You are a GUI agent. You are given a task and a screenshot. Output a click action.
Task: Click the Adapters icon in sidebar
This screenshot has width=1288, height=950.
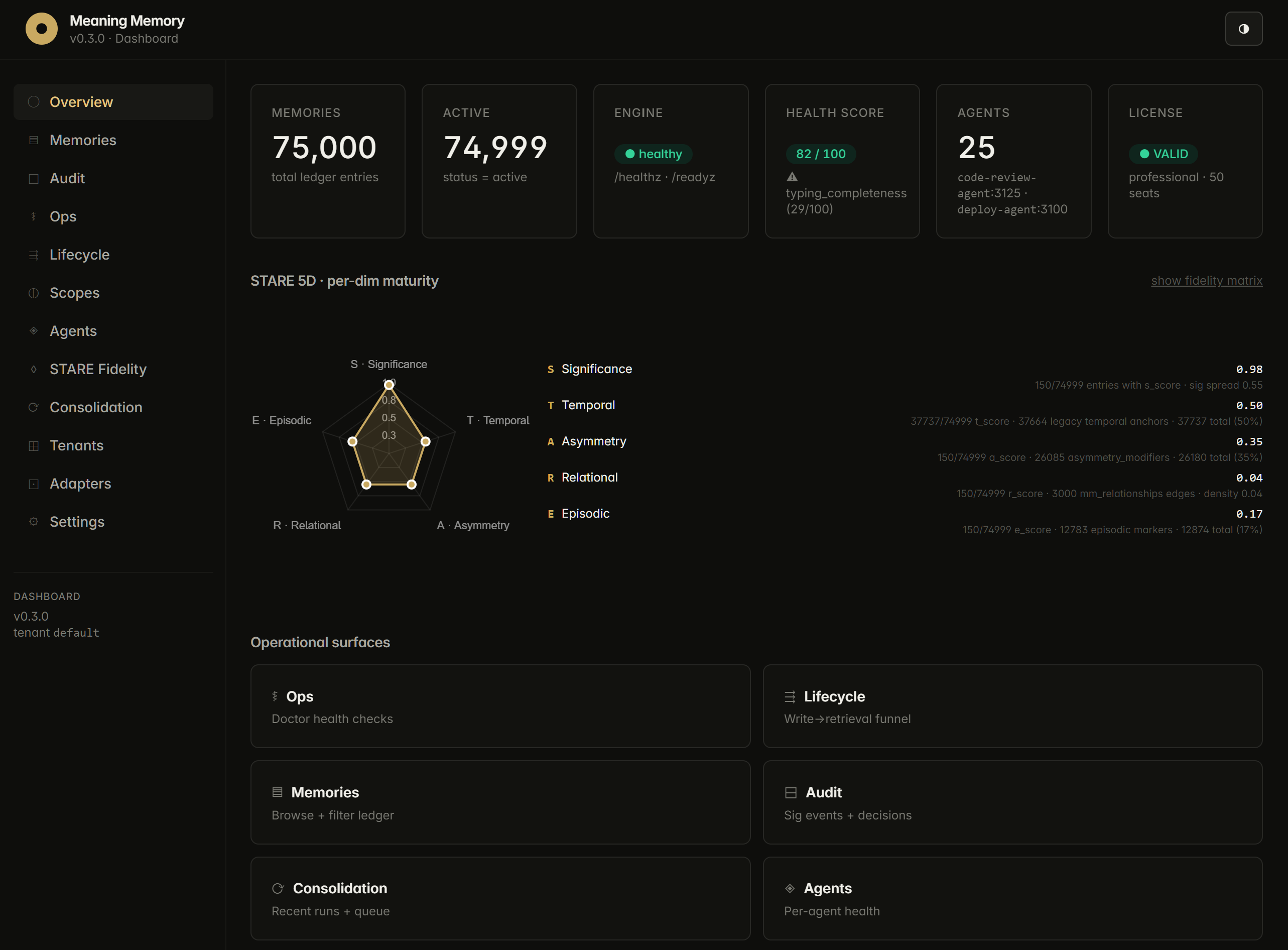tap(33, 484)
